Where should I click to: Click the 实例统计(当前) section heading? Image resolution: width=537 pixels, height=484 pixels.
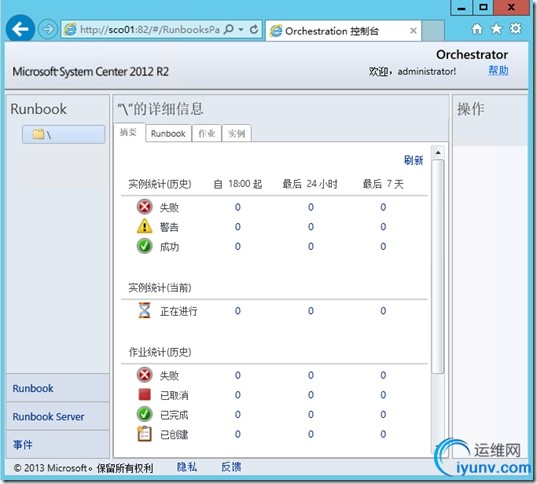160,287
